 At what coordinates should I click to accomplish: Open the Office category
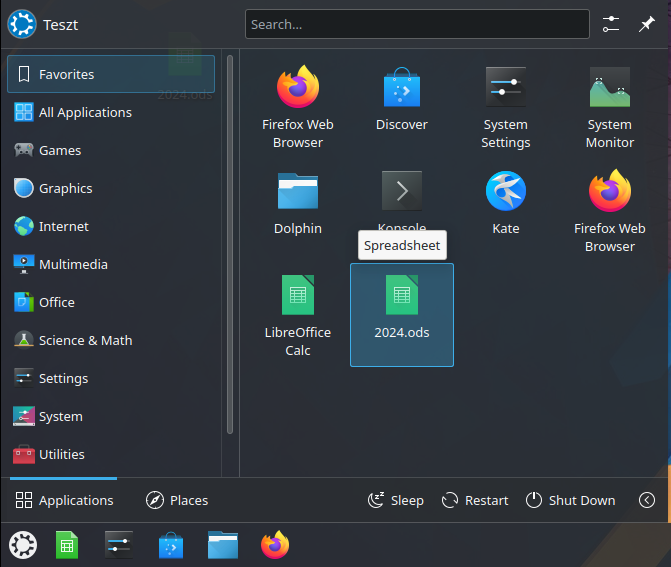point(111,303)
